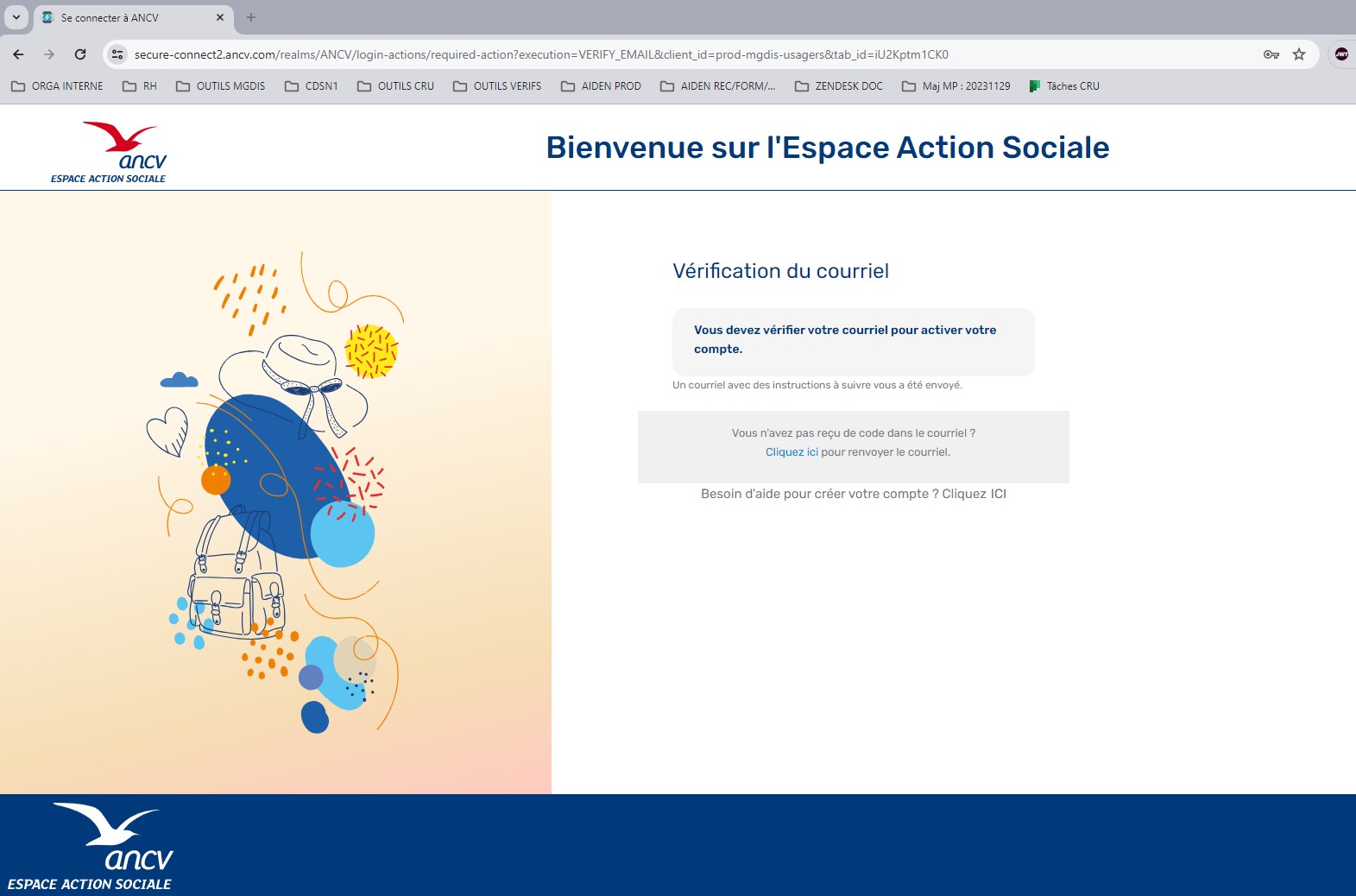The height and width of the screenshot is (896, 1356).
Task: Click the white ANCV footer logo
Action: [x=91, y=847]
